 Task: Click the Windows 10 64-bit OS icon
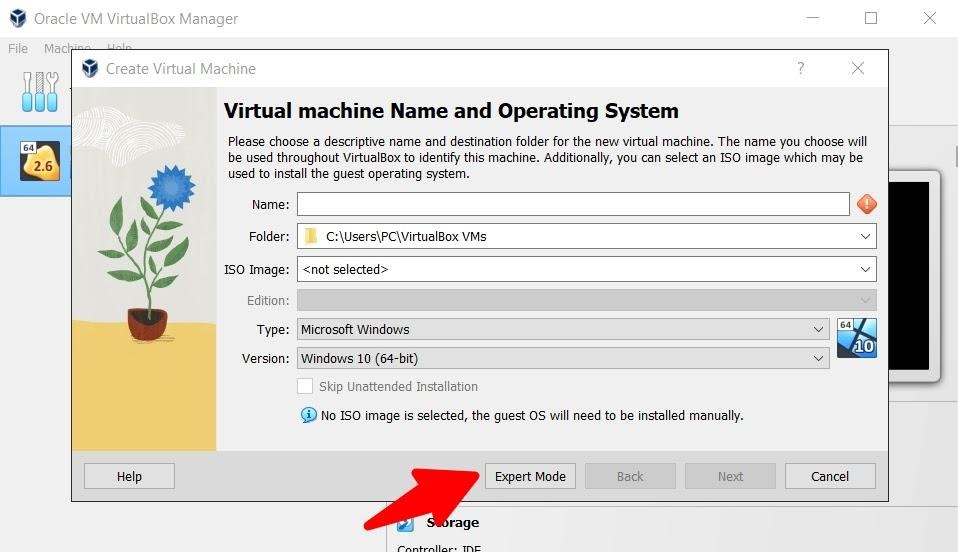[x=856, y=339]
